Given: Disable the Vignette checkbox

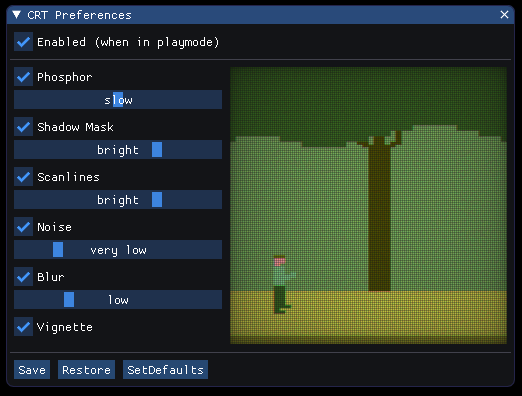Looking at the screenshot, I should click(23, 327).
